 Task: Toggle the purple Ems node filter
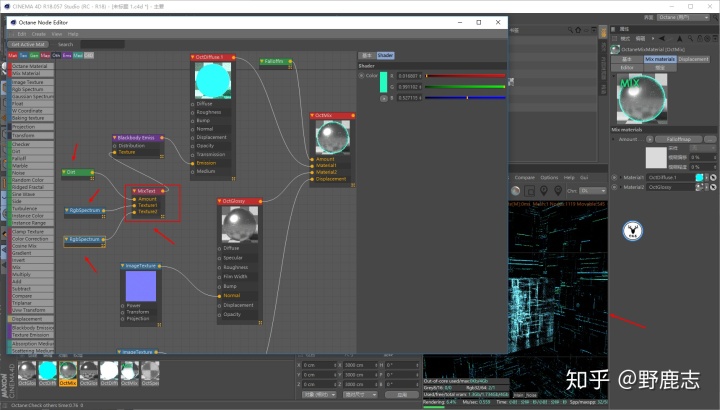(x=67, y=56)
